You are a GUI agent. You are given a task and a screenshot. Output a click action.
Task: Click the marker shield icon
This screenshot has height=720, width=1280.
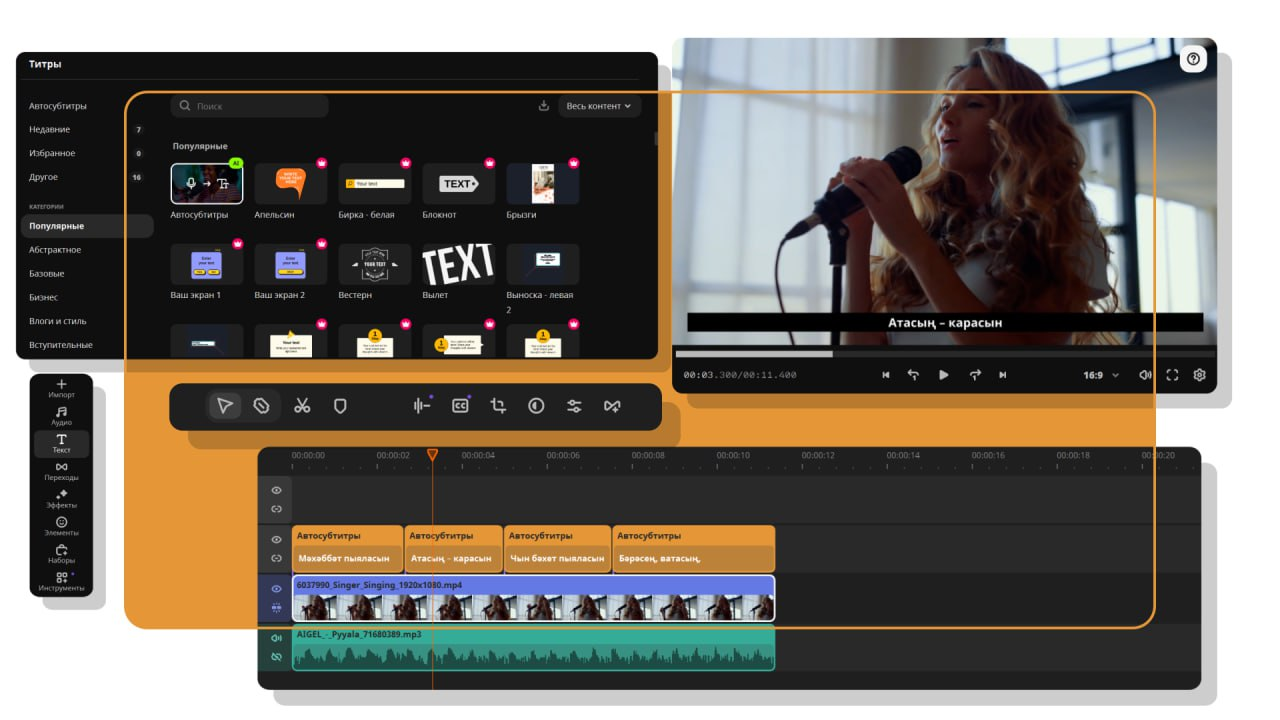click(340, 406)
